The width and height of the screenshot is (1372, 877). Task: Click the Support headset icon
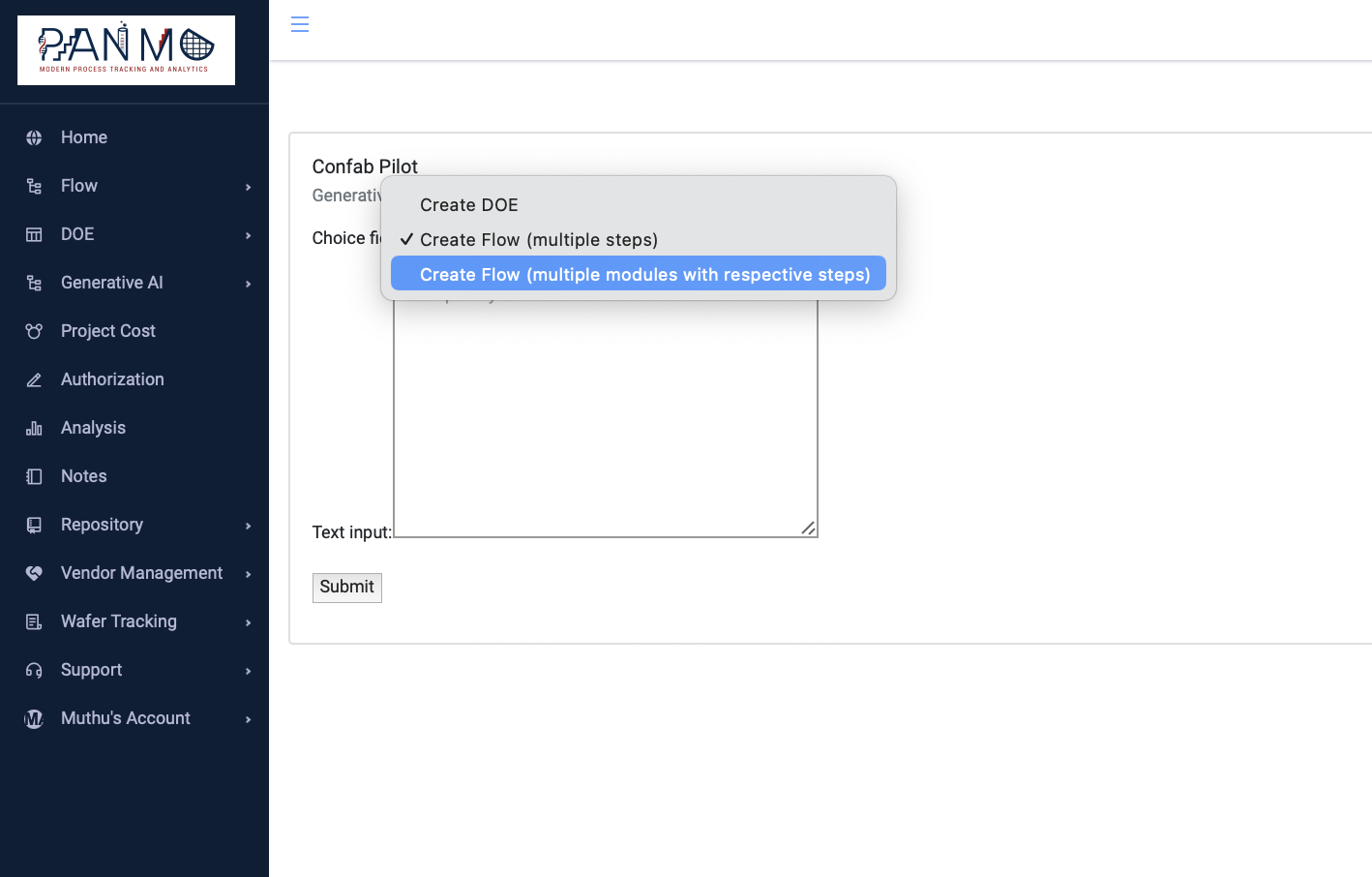tap(34, 670)
